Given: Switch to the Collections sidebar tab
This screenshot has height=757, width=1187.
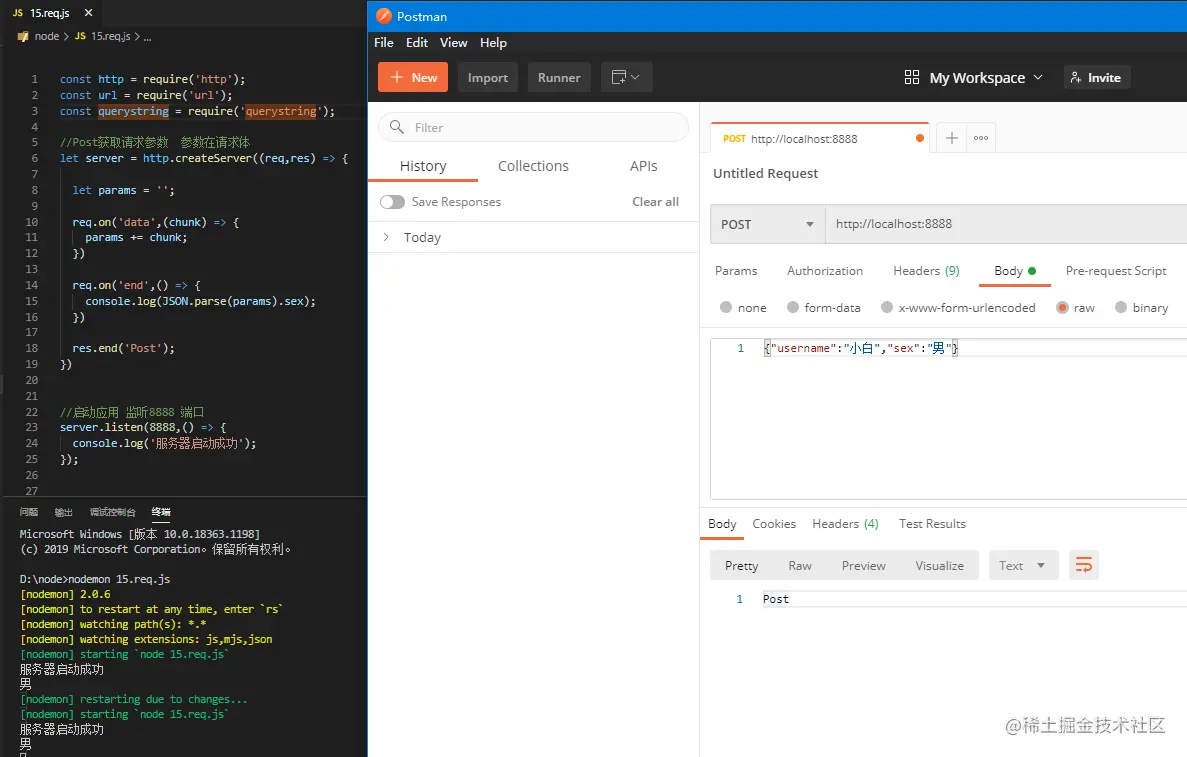Looking at the screenshot, I should [533, 166].
